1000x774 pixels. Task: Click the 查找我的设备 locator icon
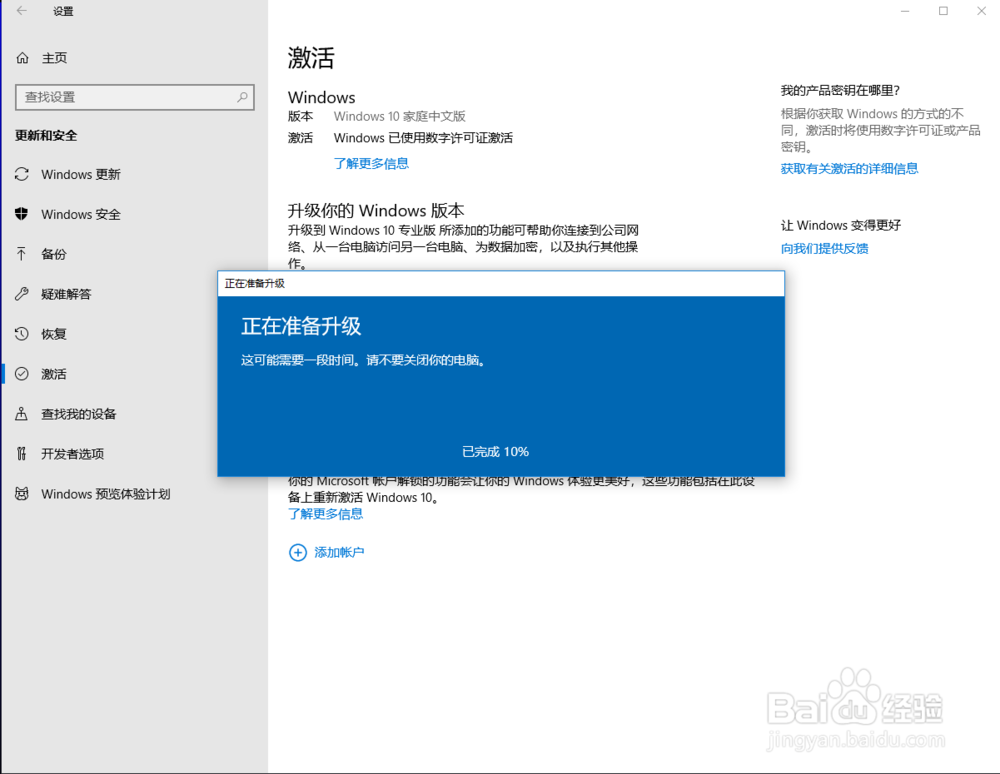pos(22,414)
